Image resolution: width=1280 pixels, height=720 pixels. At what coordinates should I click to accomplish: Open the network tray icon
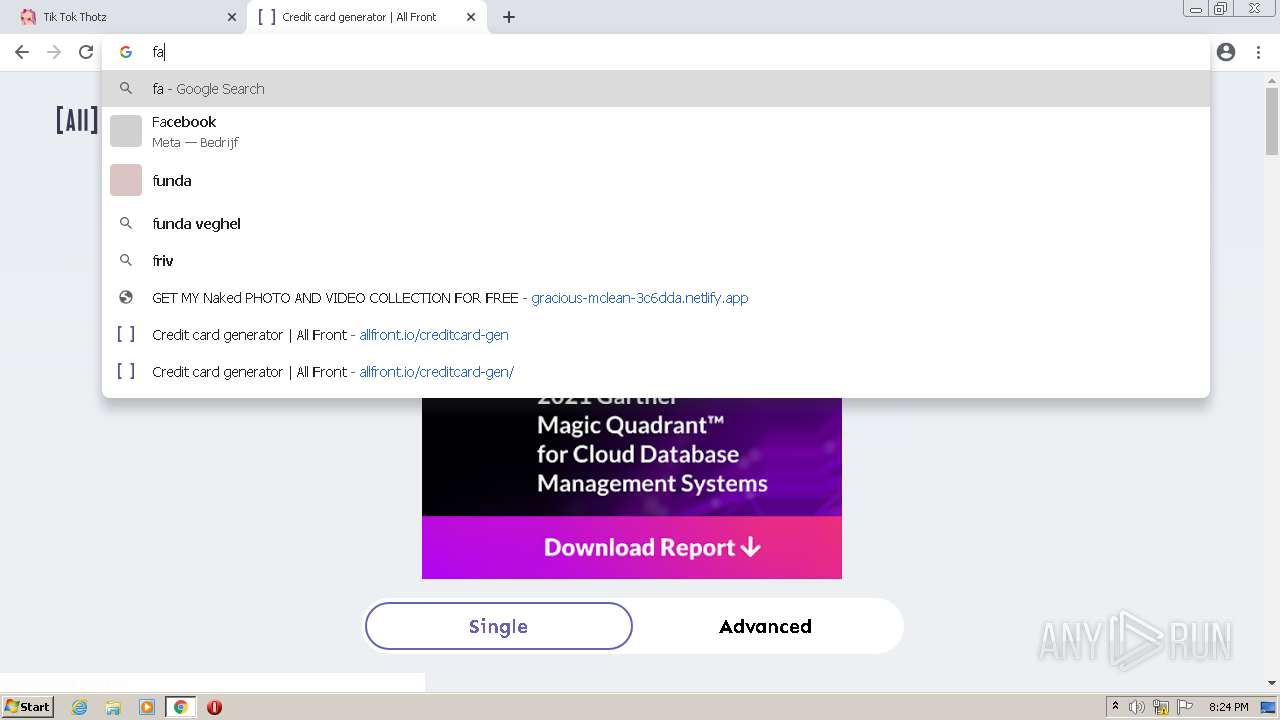(x=1161, y=707)
